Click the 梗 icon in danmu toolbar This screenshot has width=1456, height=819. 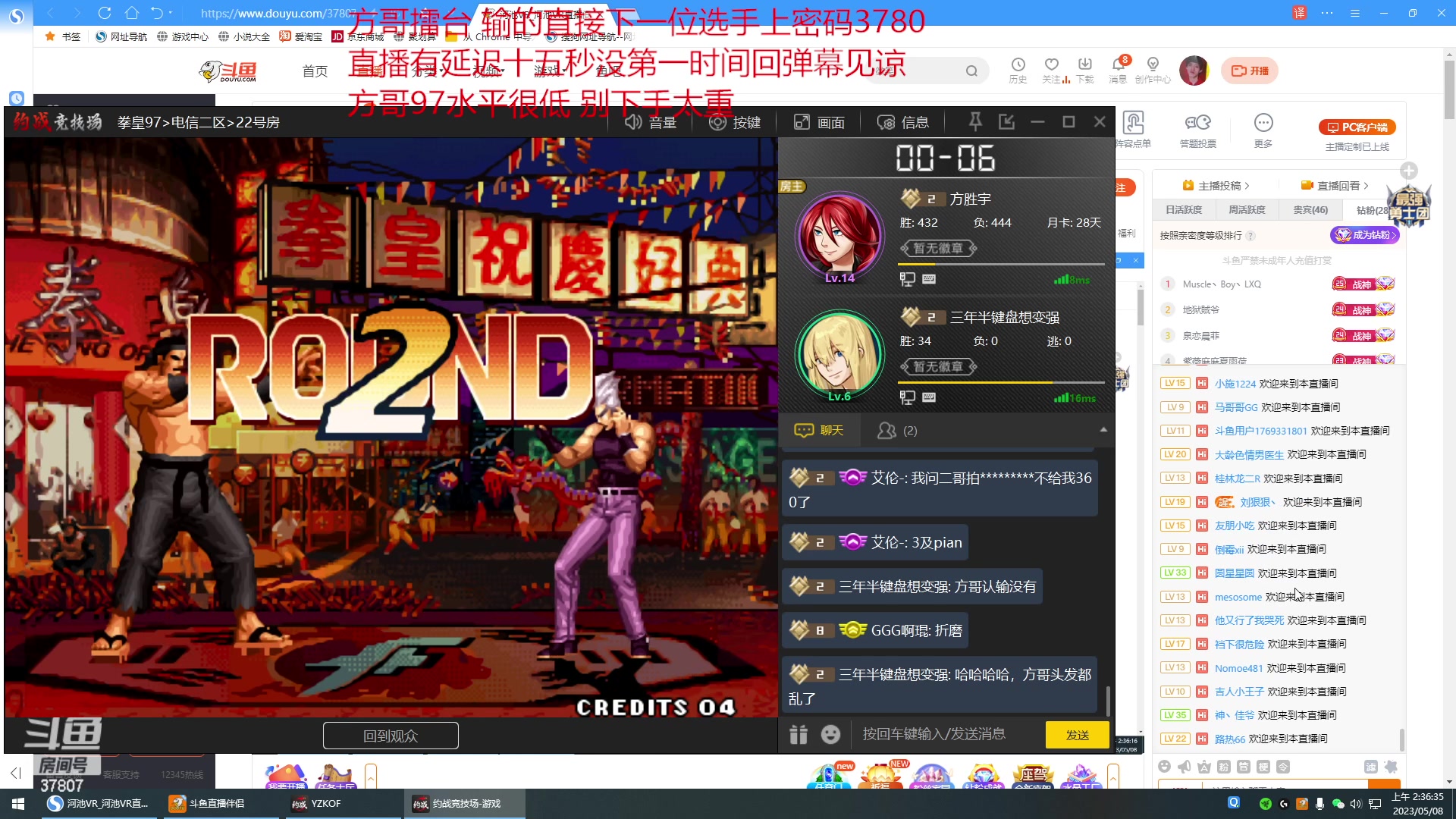click(1263, 767)
